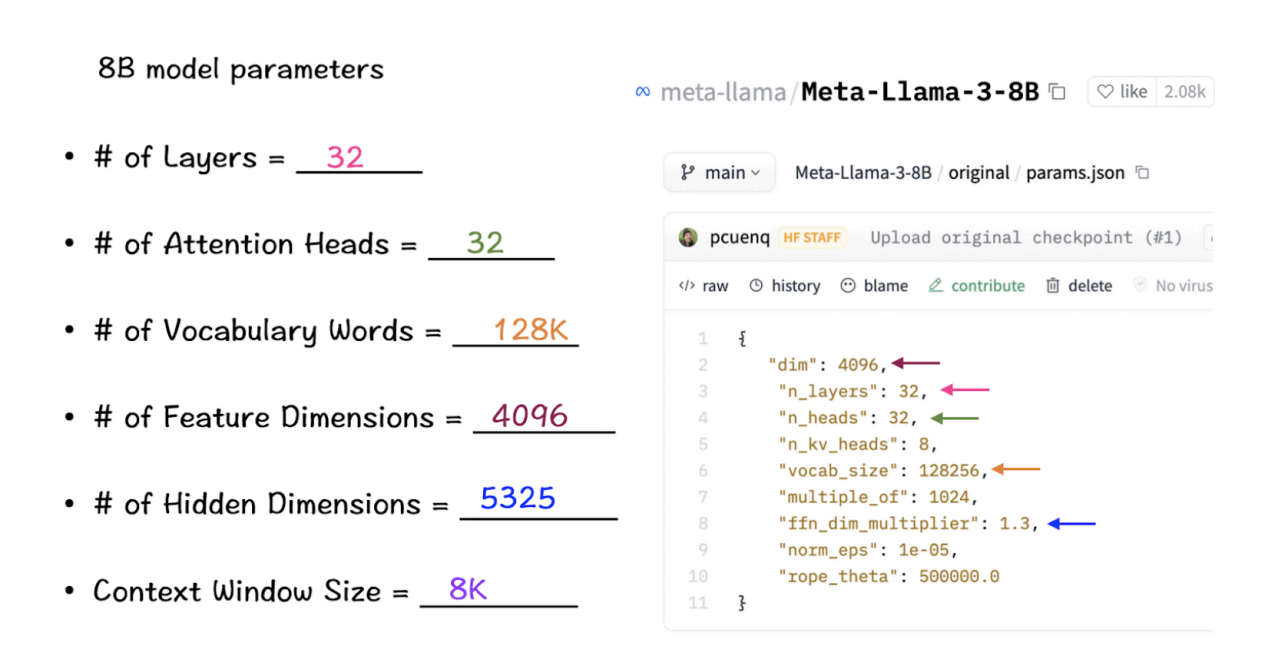The width and height of the screenshot is (1268, 649).
Task: Open the blame view
Action: click(x=874, y=286)
